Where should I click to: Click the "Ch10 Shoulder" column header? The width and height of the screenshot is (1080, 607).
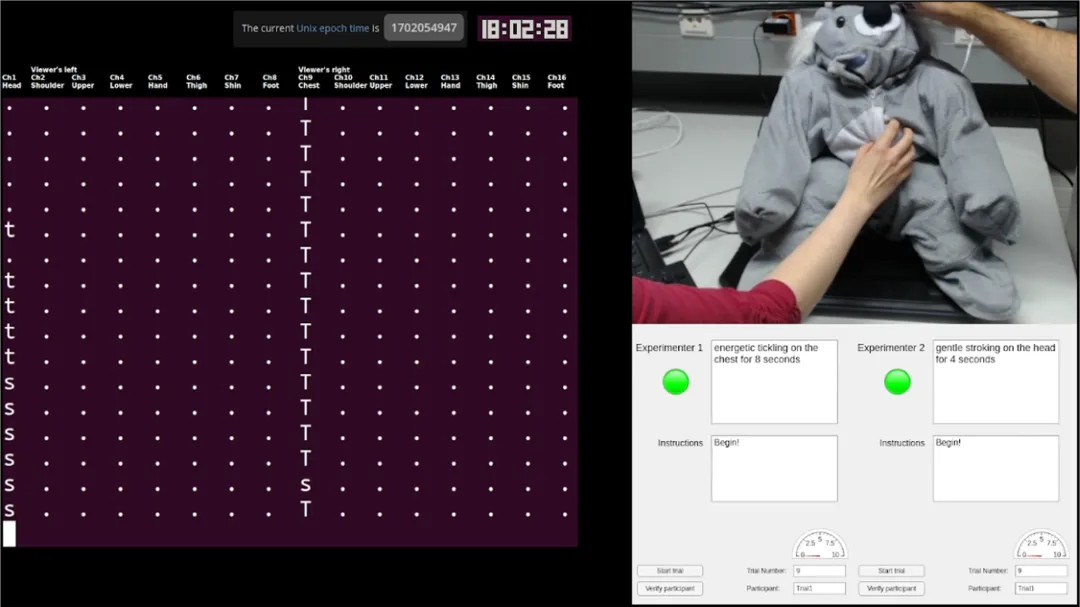pyautogui.click(x=350, y=81)
